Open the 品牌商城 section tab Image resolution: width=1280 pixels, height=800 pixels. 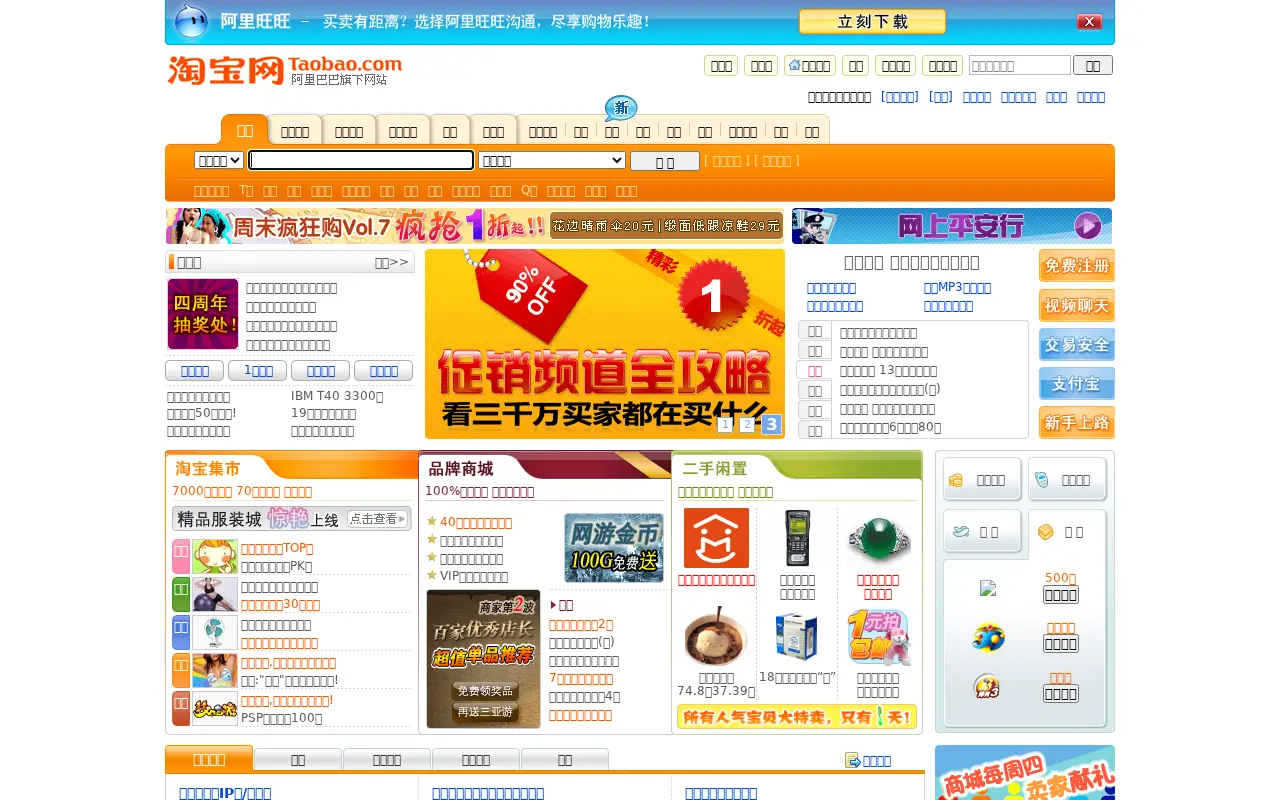461,468
